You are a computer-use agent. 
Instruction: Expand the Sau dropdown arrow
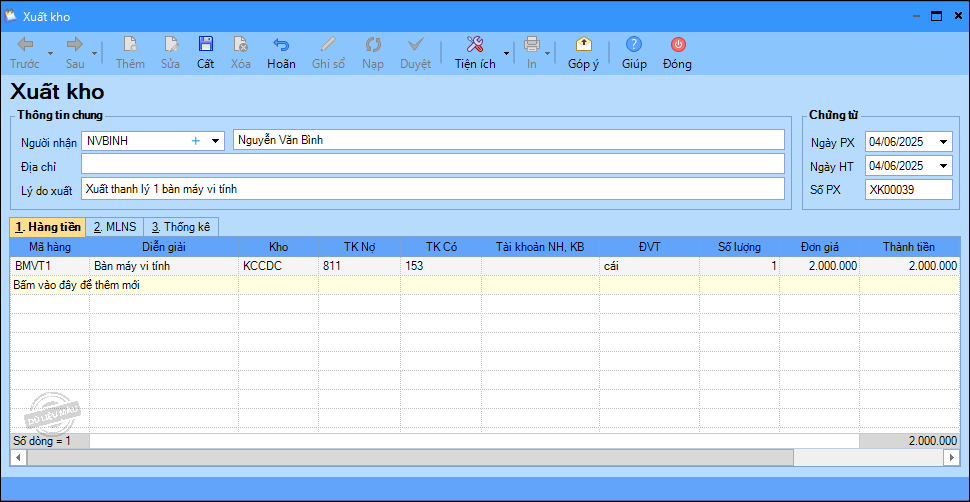coord(95,53)
